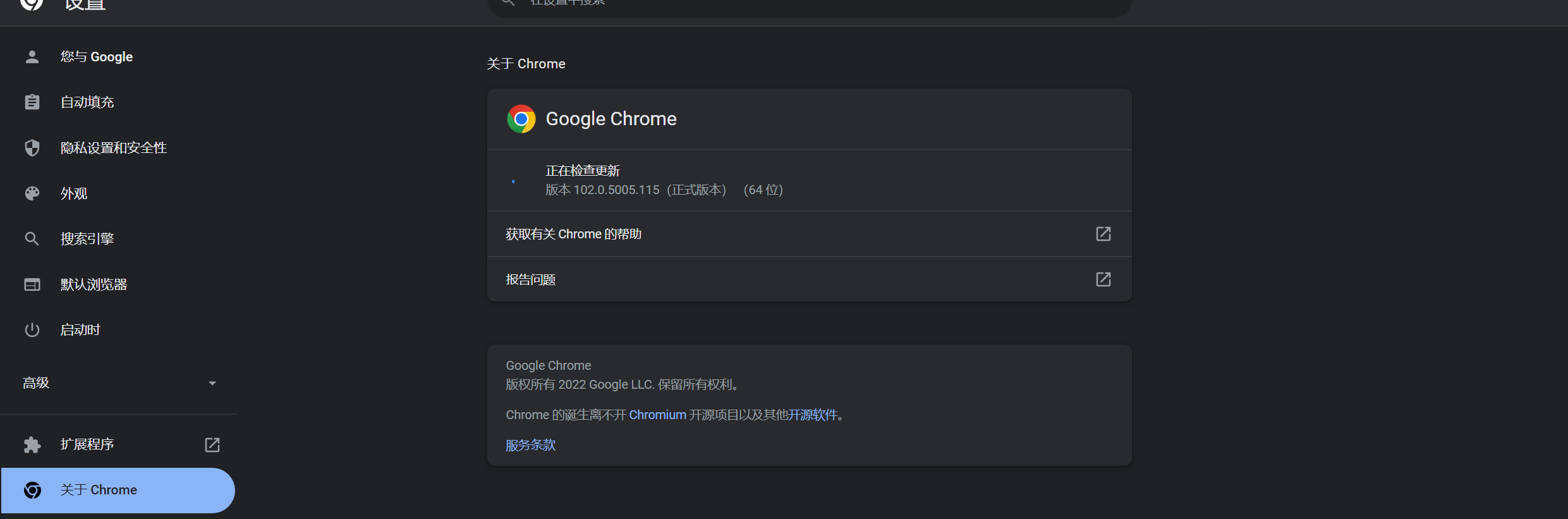This screenshot has width=1568, height=519.
Task: Click the Google Chrome title in the card
Action: click(611, 119)
